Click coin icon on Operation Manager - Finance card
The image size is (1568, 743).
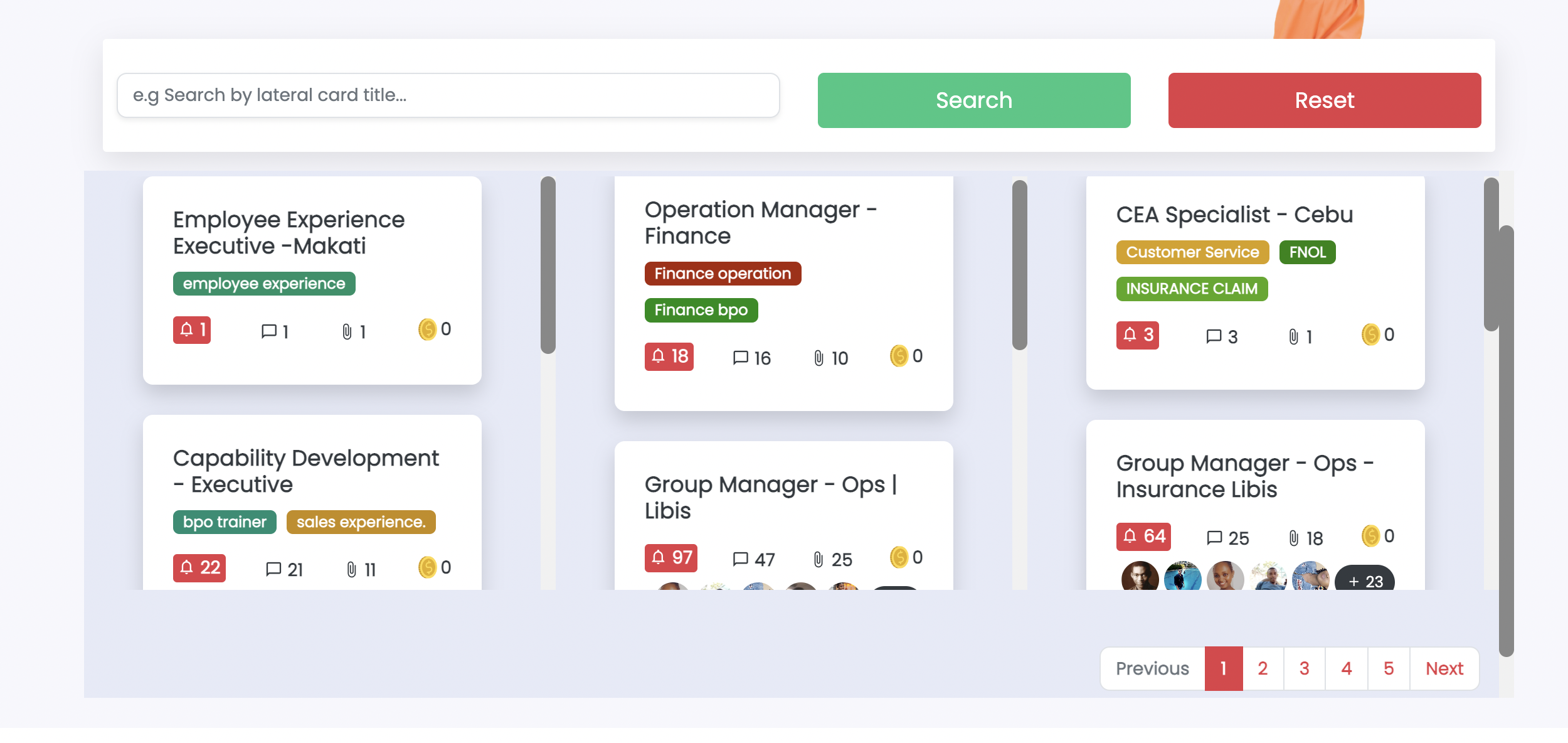(899, 356)
